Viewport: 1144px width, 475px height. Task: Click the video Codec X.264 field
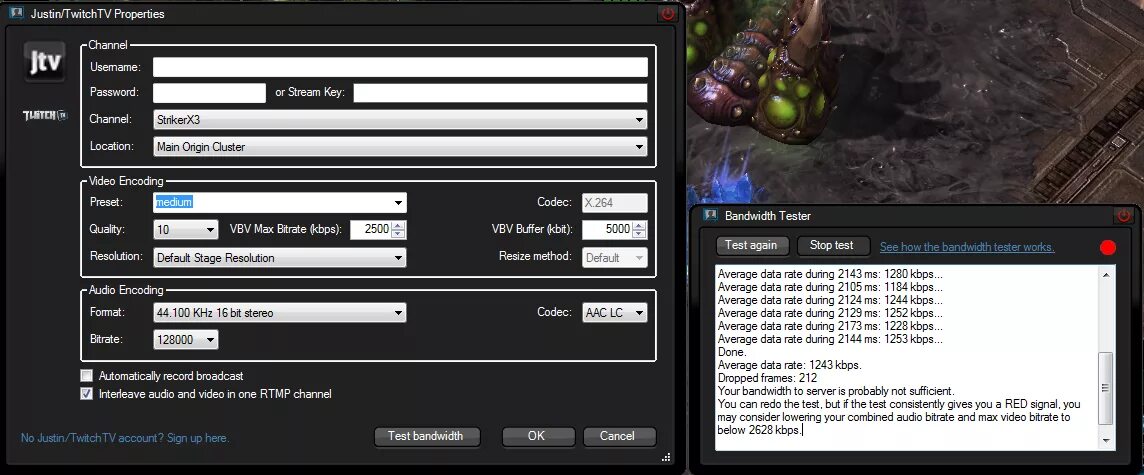pos(614,203)
